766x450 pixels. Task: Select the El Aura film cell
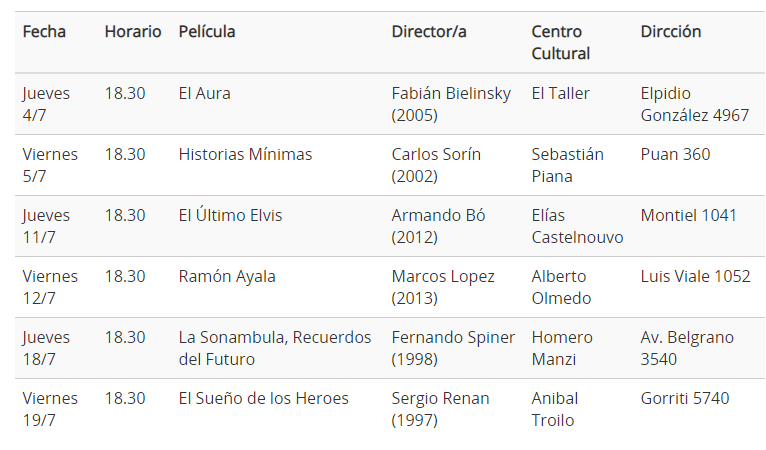point(204,93)
